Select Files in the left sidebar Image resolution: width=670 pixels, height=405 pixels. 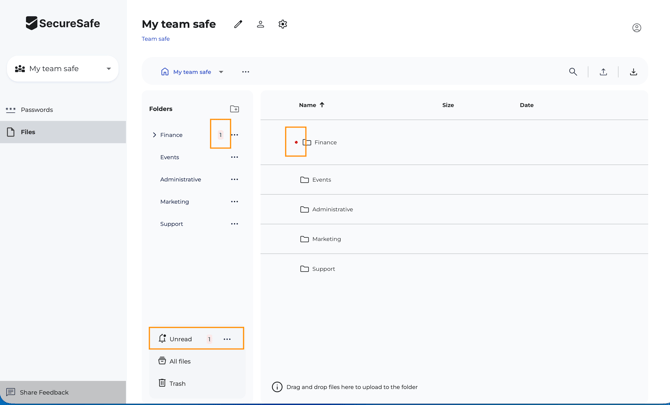pos(28,132)
